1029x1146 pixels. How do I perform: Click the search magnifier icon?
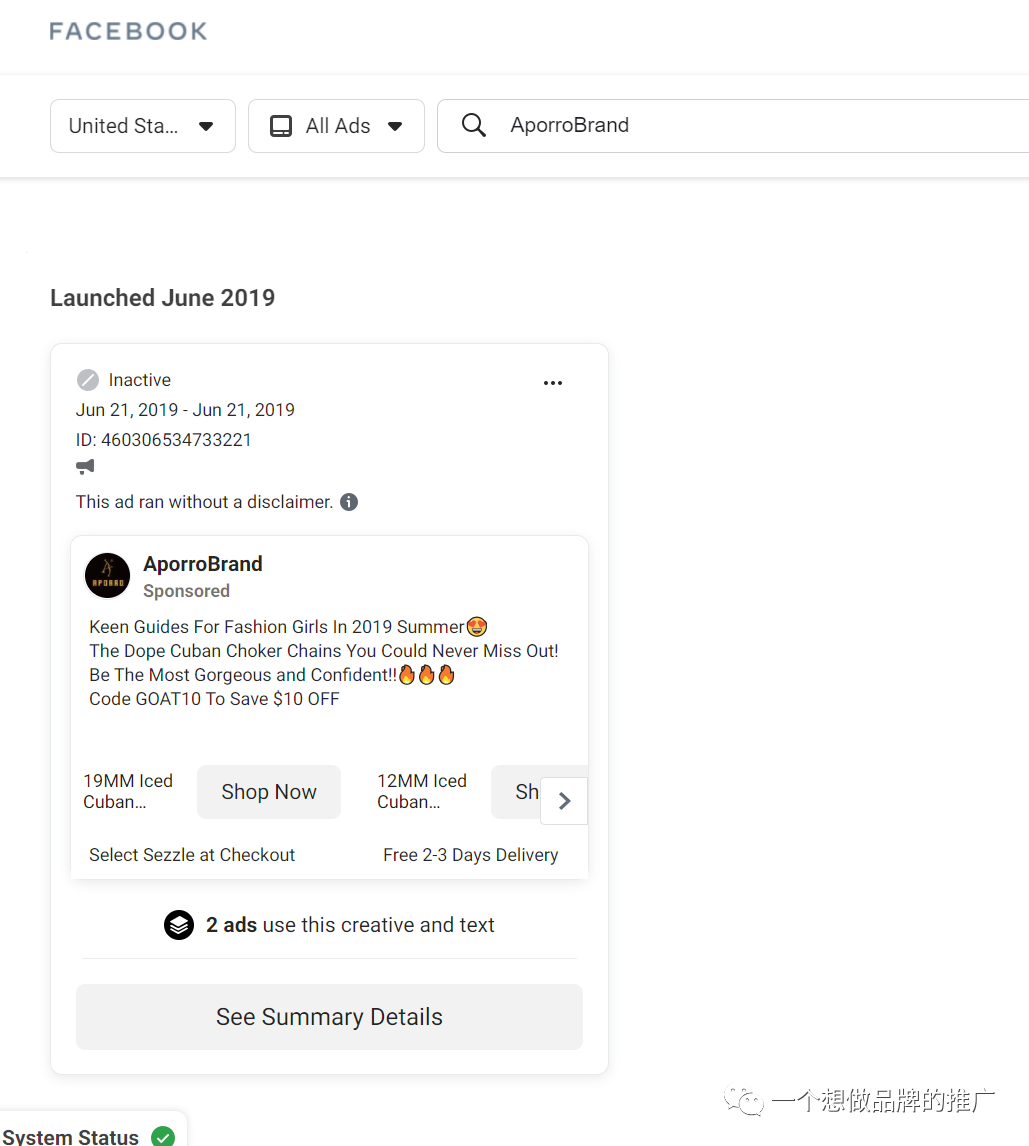pyautogui.click(x=474, y=125)
